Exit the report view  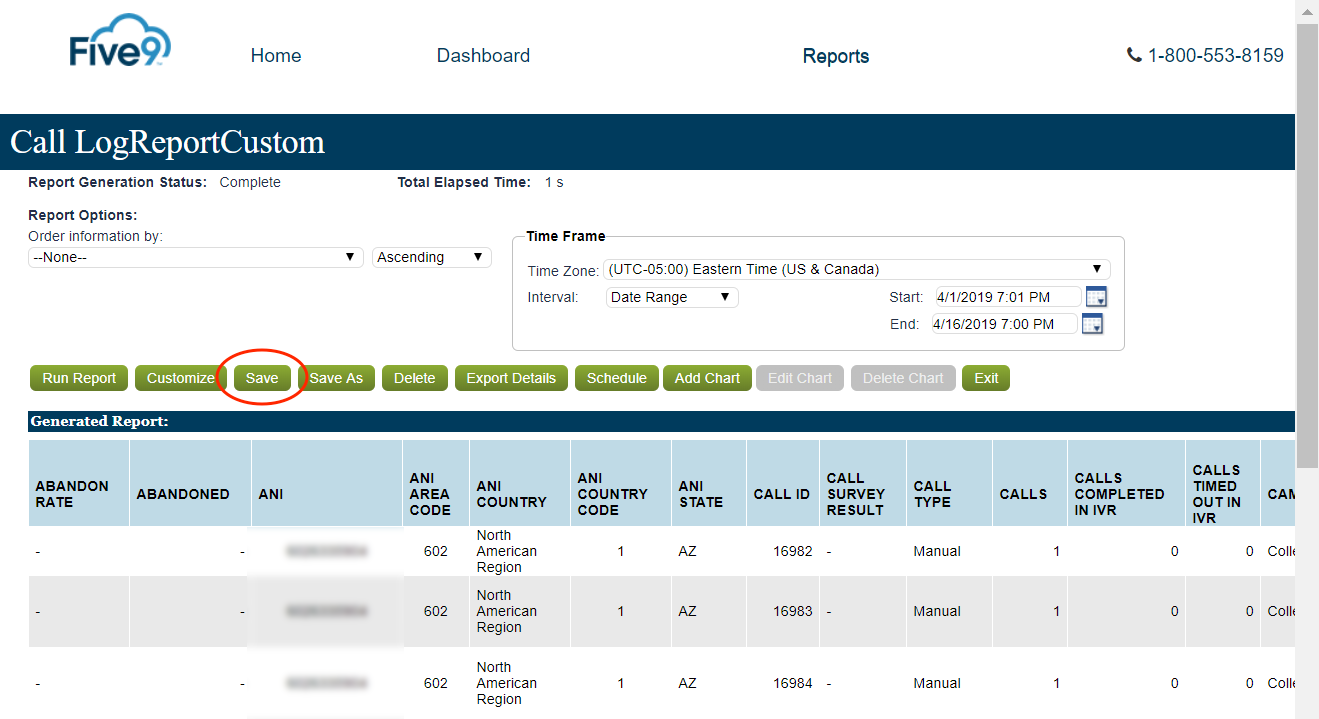pos(985,378)
